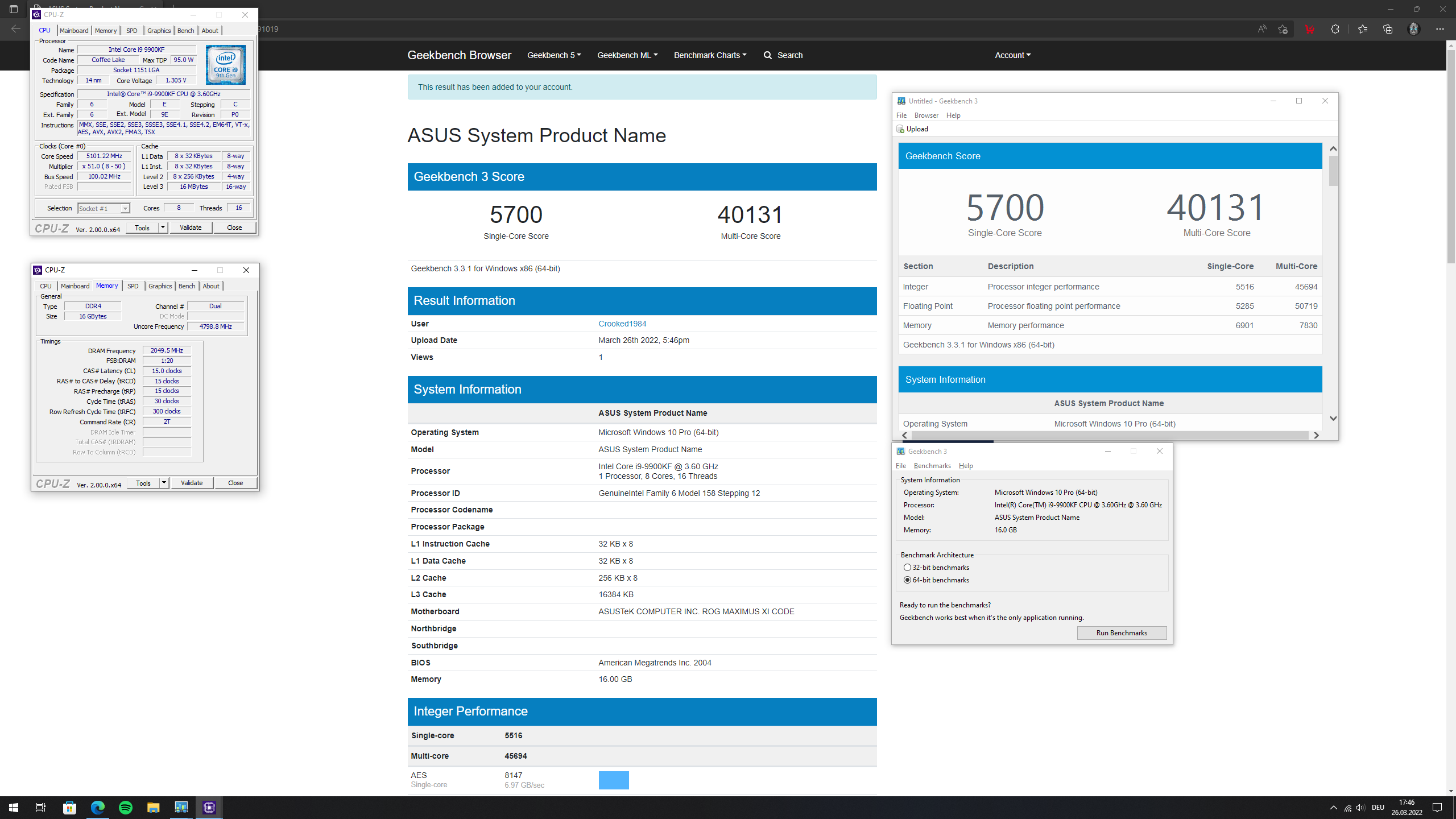Click the browser page vertical scrollbar
The image size is (1456, 819).
pyautogui.click(x=1451, y=157)
